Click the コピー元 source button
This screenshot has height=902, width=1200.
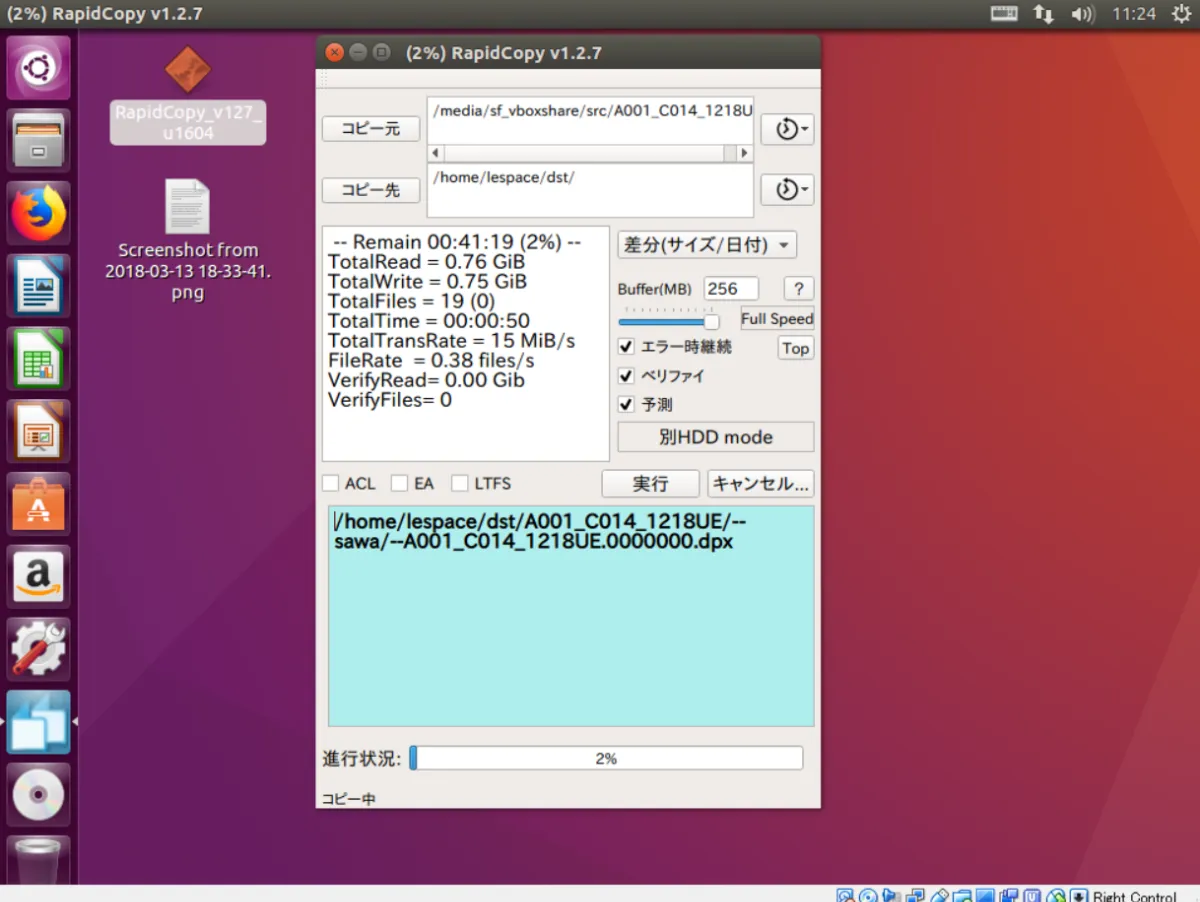pyautogui.click(x=371, y=129)
